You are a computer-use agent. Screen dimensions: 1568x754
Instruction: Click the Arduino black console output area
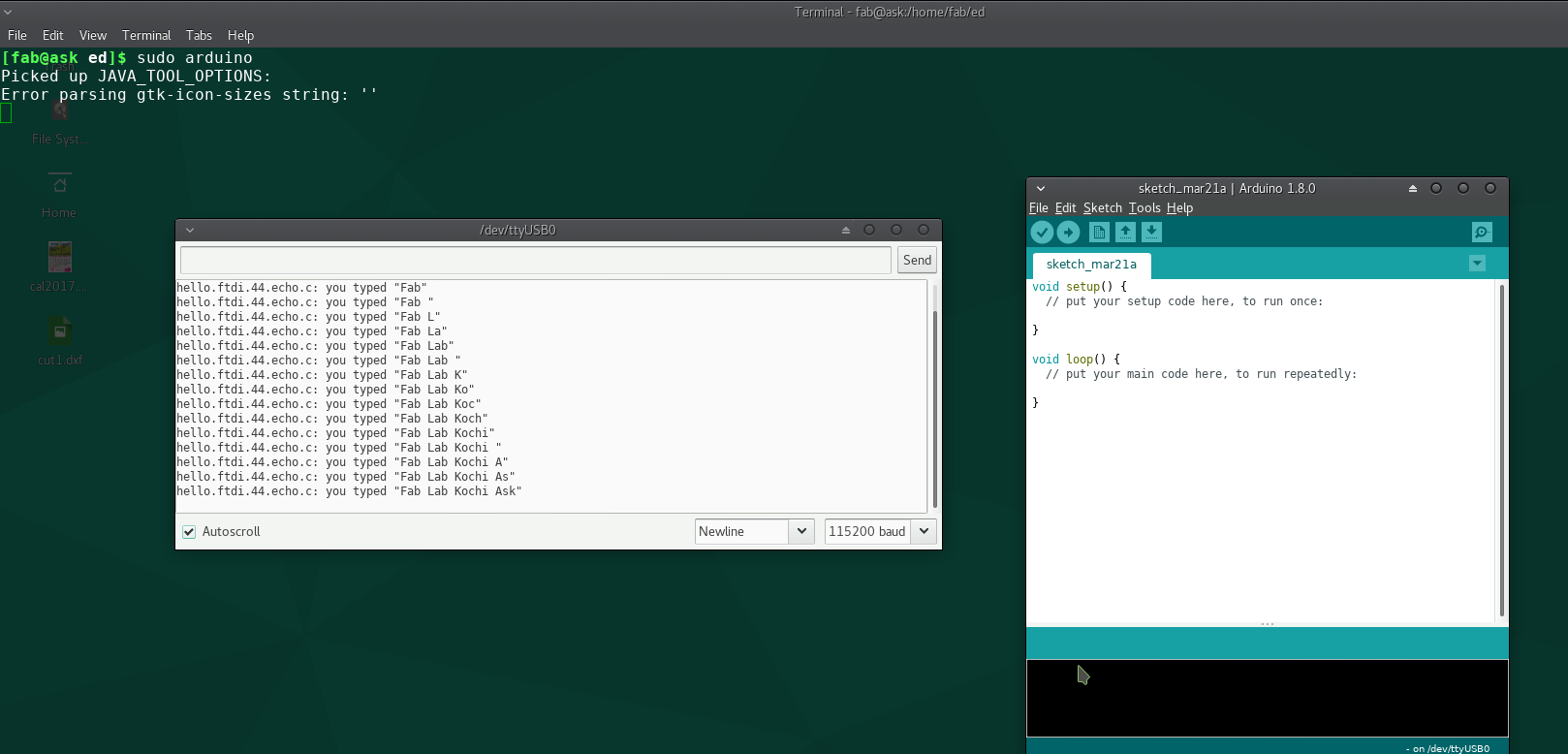1267,698
